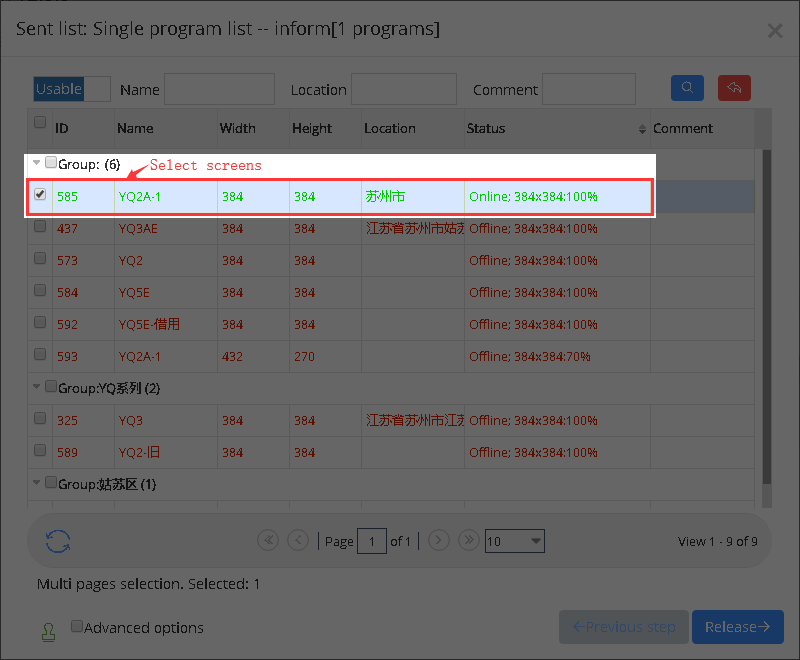Collapse the Group:姑苏区 expander triangle
The width and height of the screenshot is (800, 660).
click(x=36, y=483)
